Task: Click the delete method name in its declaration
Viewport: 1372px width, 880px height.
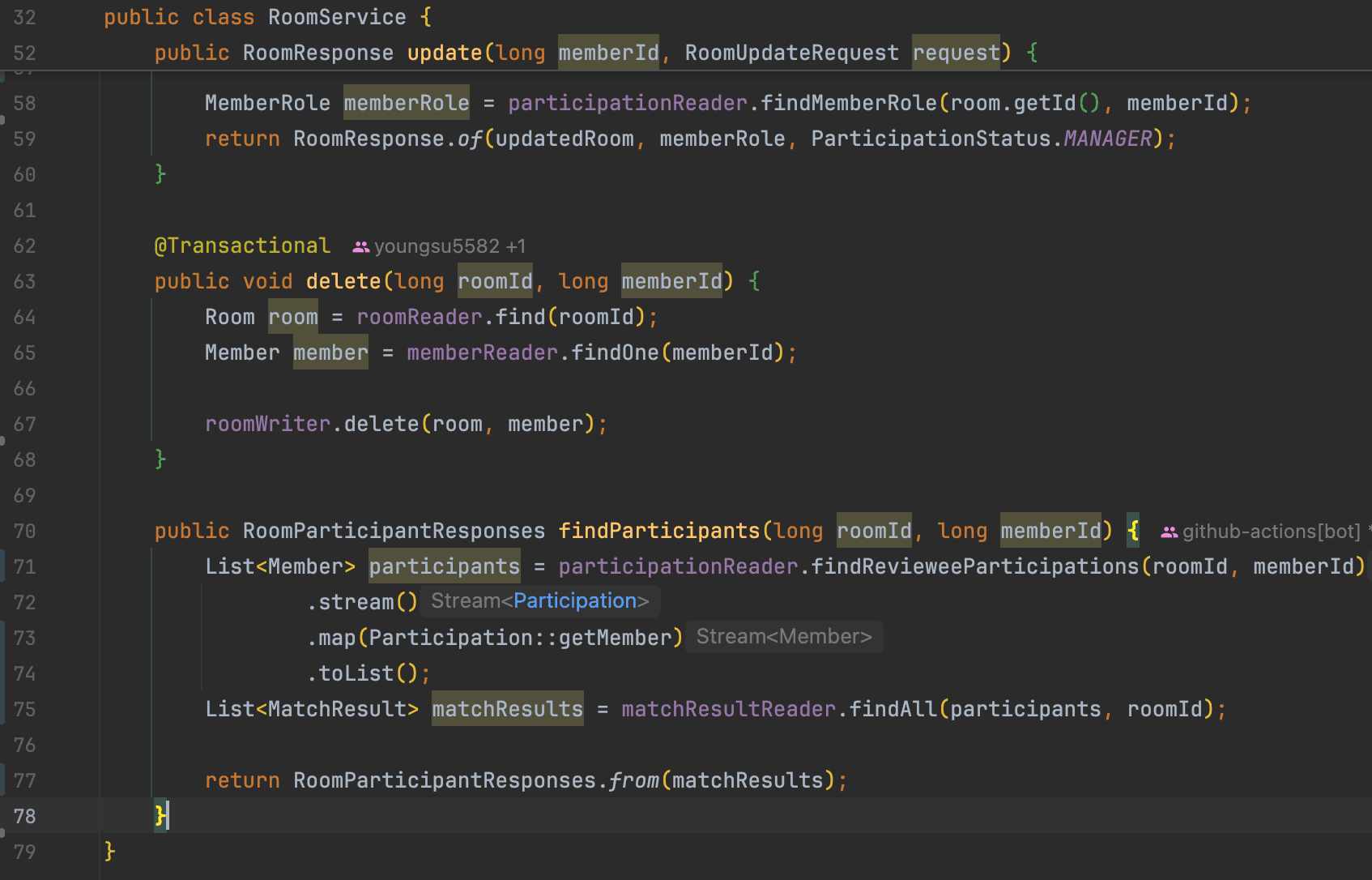Action: 343,281
